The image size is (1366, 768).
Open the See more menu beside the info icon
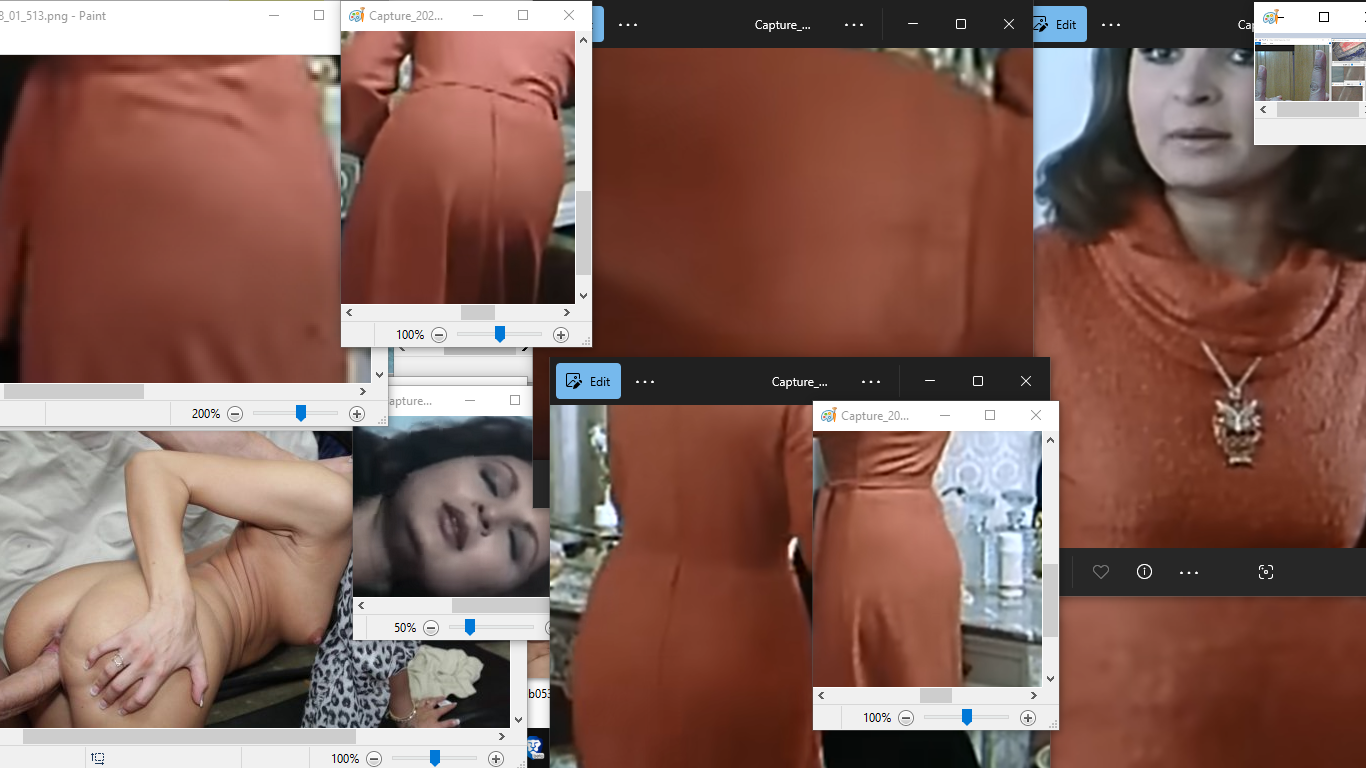[1189, 572]
